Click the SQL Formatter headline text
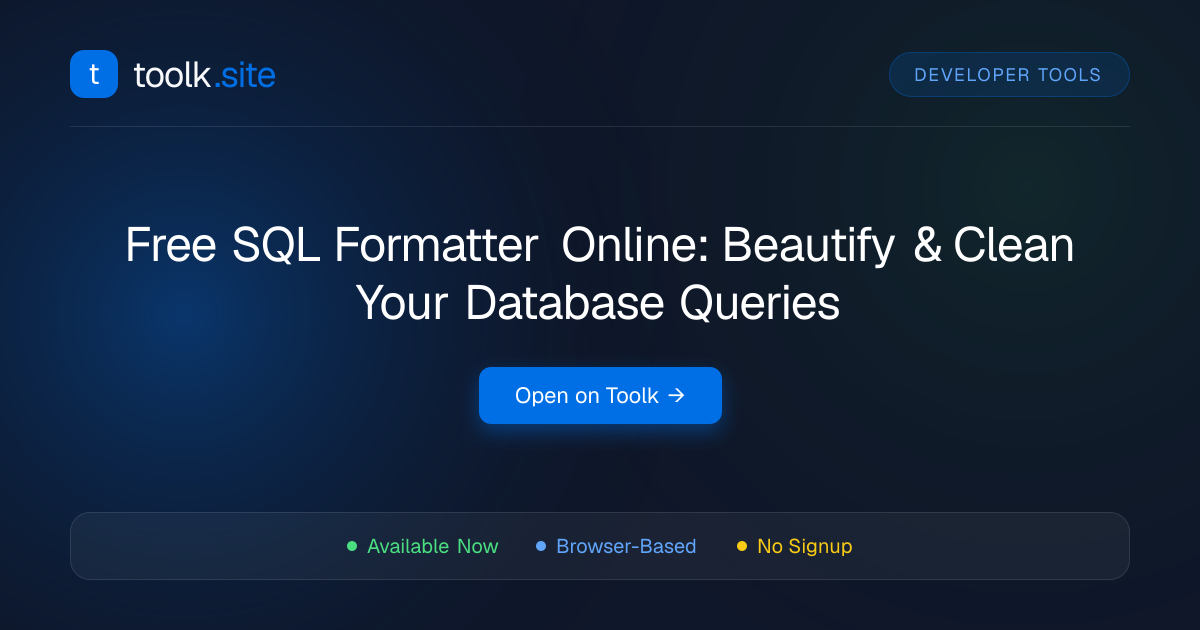This screenshot has width=1200, height=630. click(x=600, y=274)
